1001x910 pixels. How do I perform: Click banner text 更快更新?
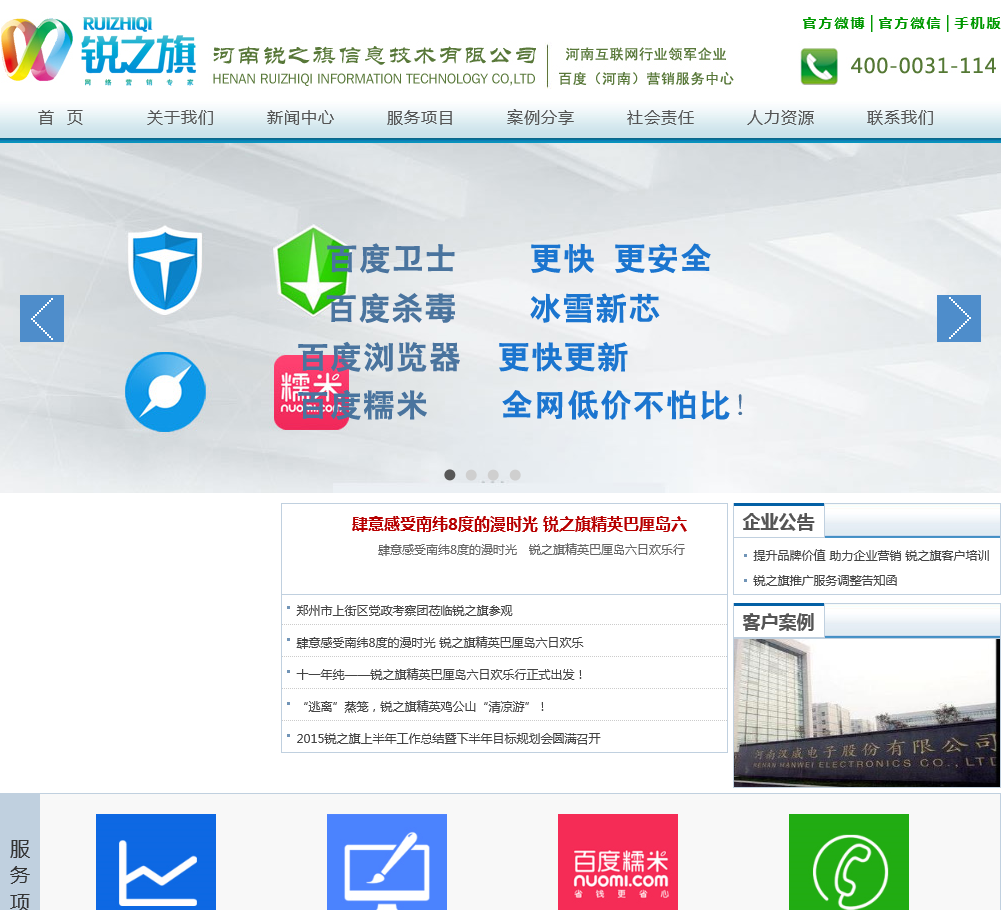[563, 357]
